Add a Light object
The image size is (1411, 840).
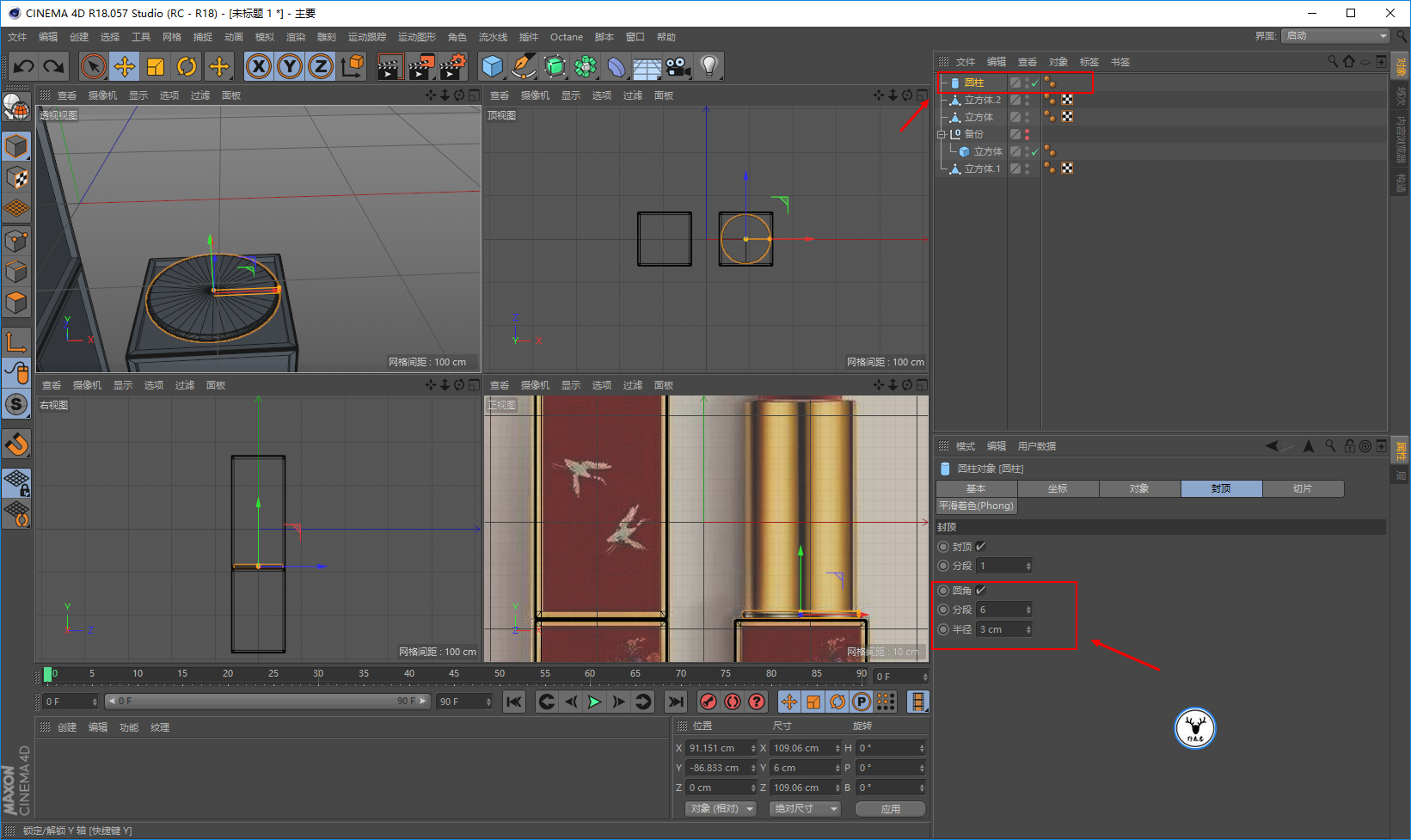coord(709,66)
